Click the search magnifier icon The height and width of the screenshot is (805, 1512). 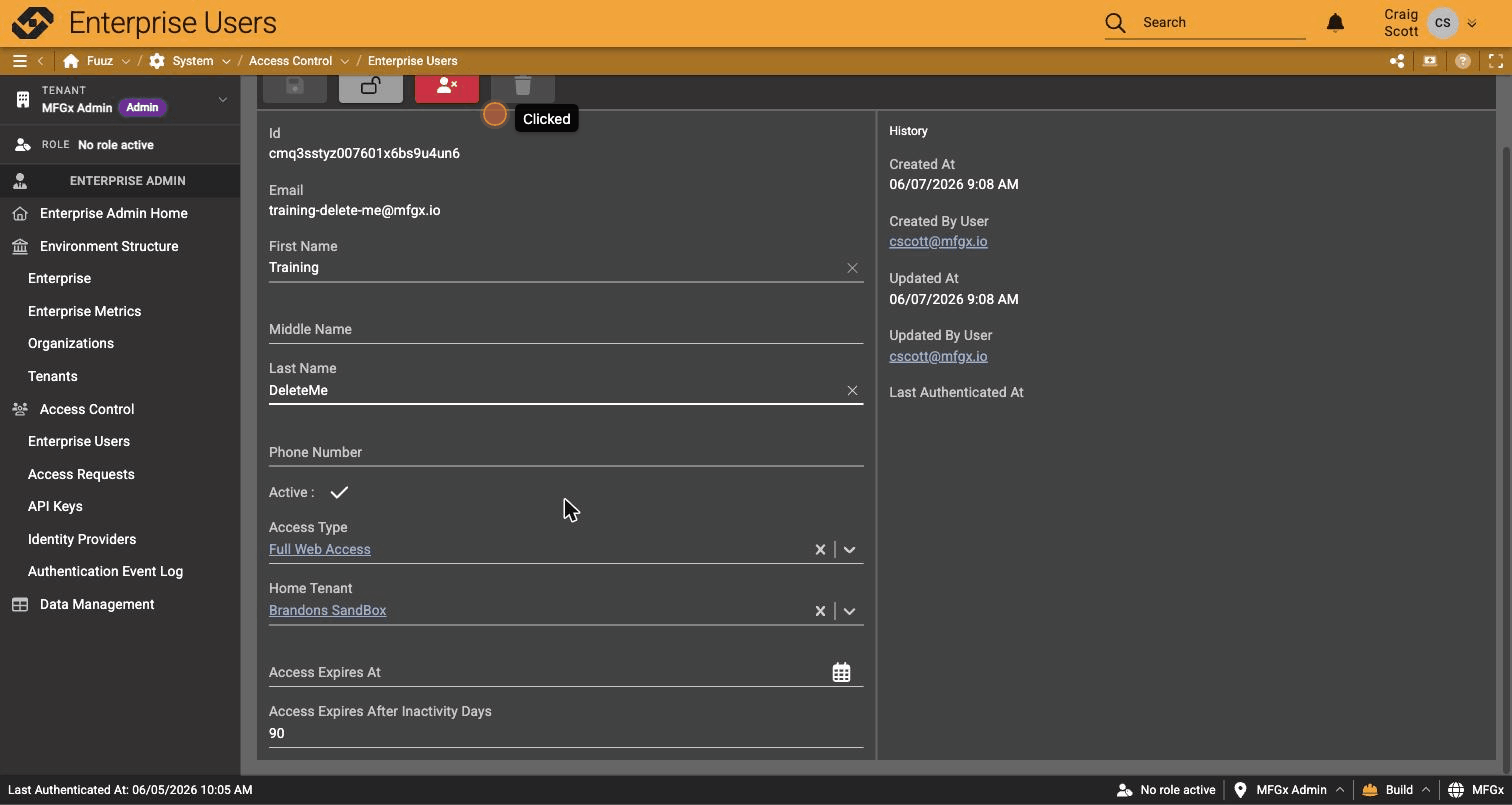point(1116,22)
